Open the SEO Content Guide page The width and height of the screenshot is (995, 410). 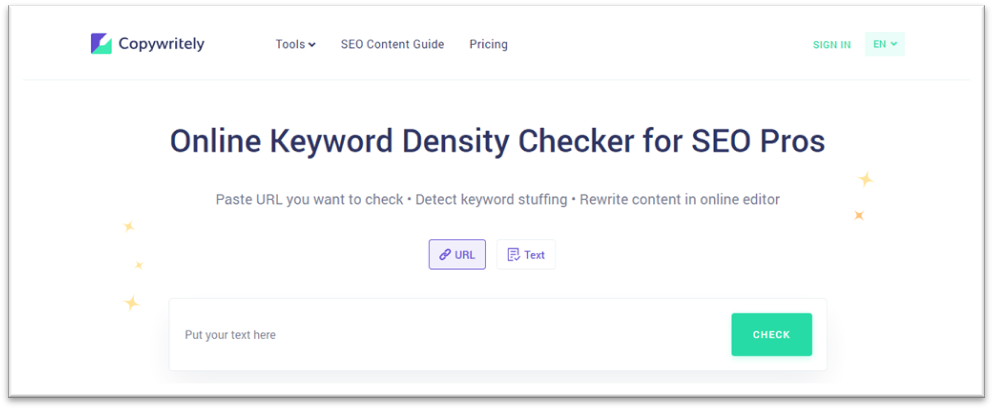coord(392,44)
